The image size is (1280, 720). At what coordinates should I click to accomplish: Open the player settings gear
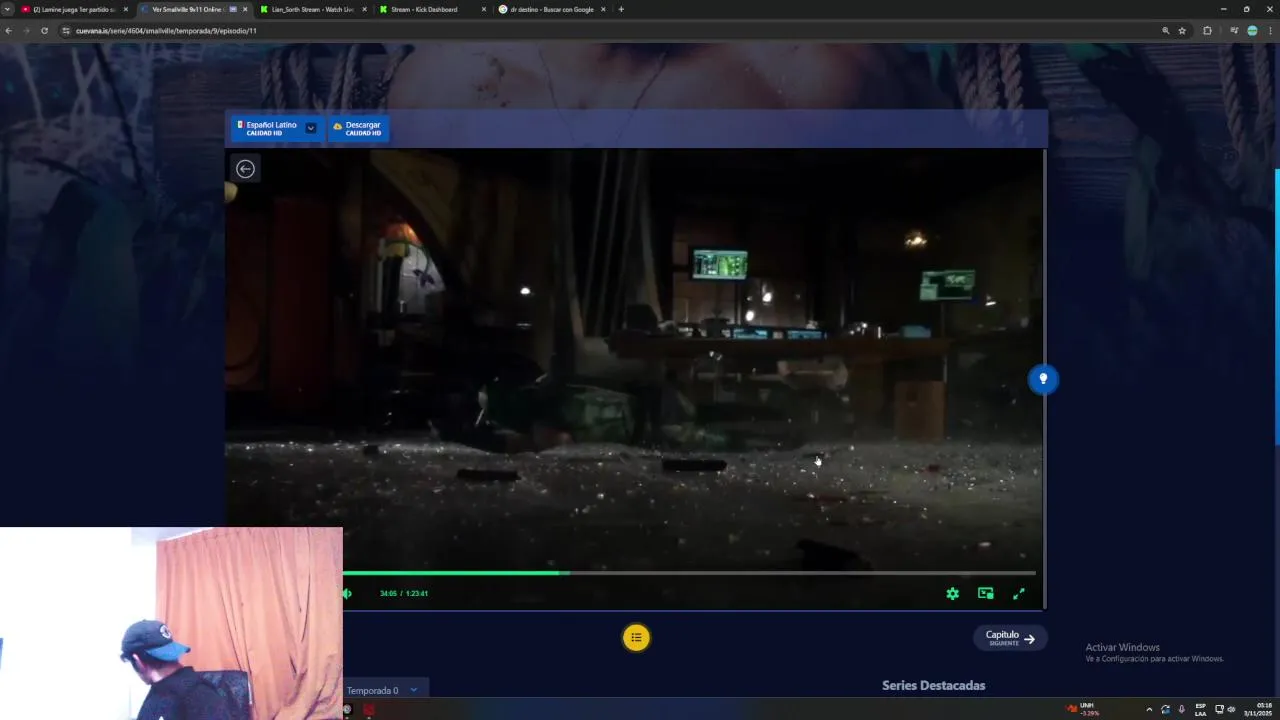[953, 593]
